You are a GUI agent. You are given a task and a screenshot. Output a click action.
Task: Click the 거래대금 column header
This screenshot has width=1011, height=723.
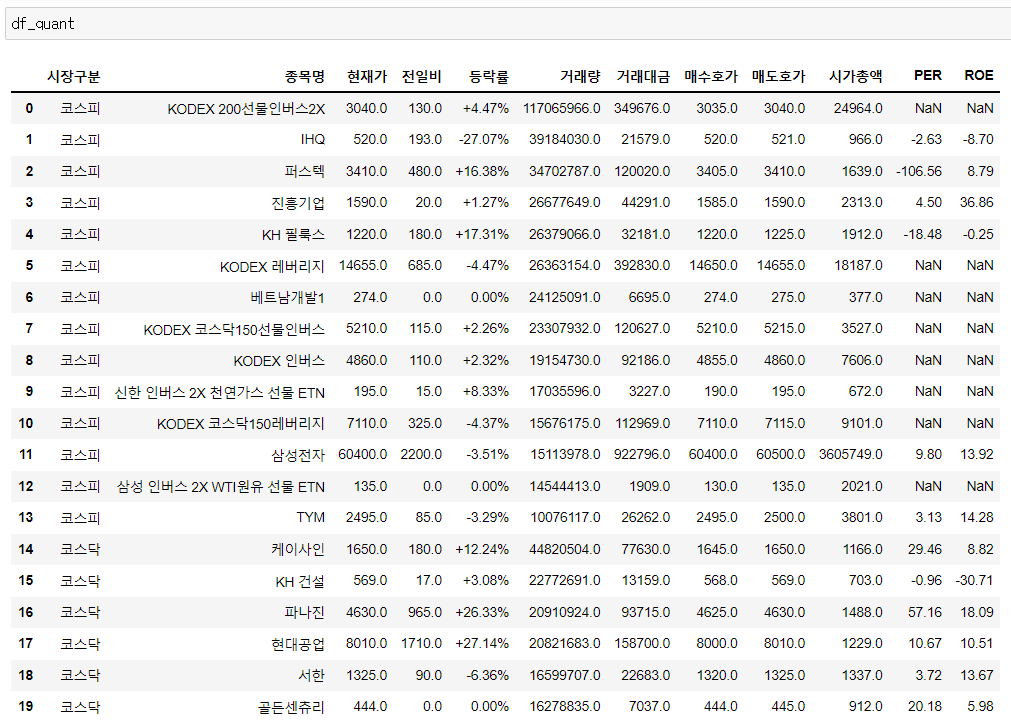click(x=643, y=77)
